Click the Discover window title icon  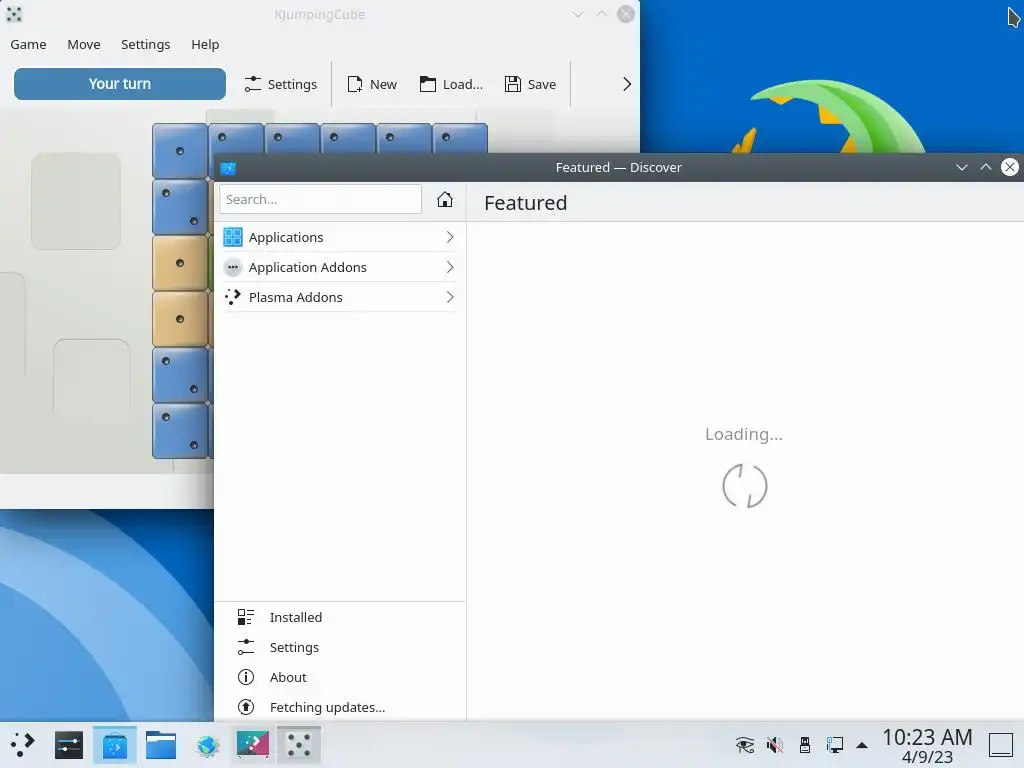point(228,168)
